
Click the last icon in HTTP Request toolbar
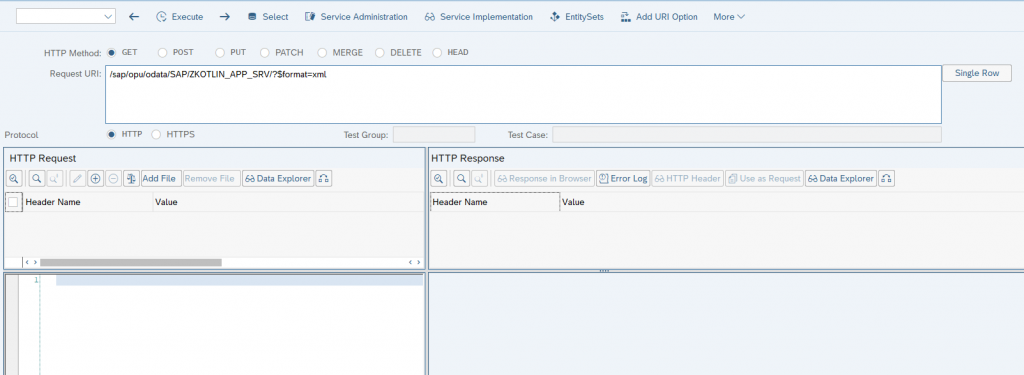[x=324, y=178]
